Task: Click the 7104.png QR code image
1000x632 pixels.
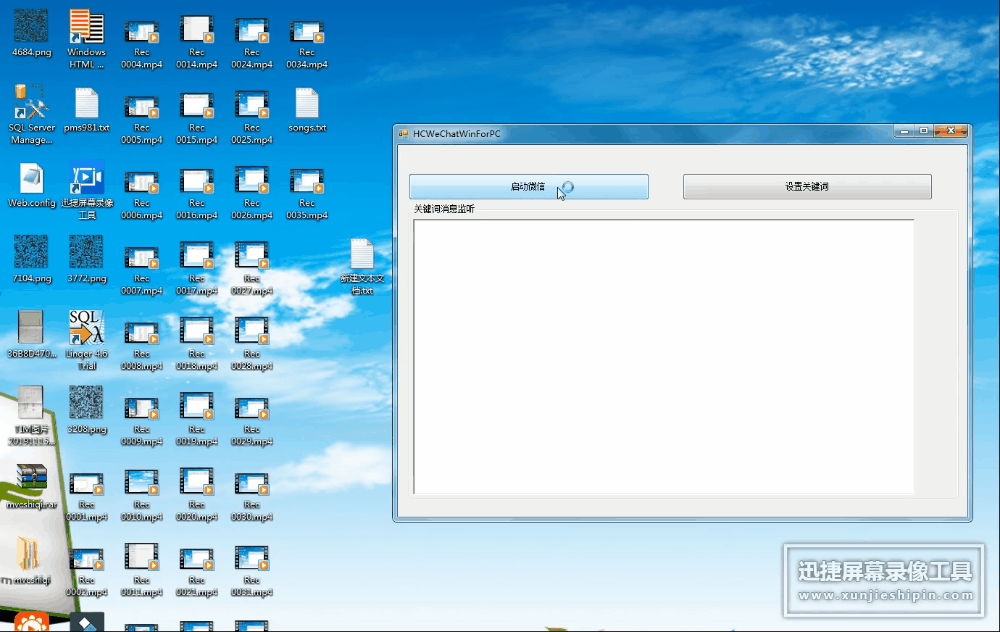Action: coord(31,254)
